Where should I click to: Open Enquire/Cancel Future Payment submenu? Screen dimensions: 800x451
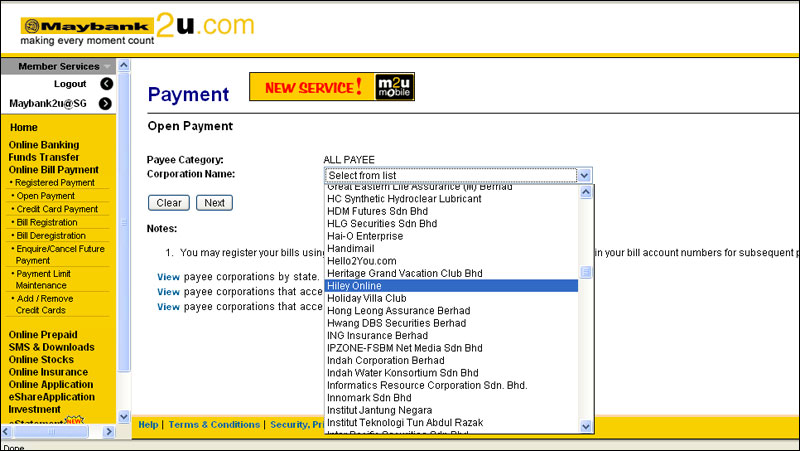click(60, 255)
